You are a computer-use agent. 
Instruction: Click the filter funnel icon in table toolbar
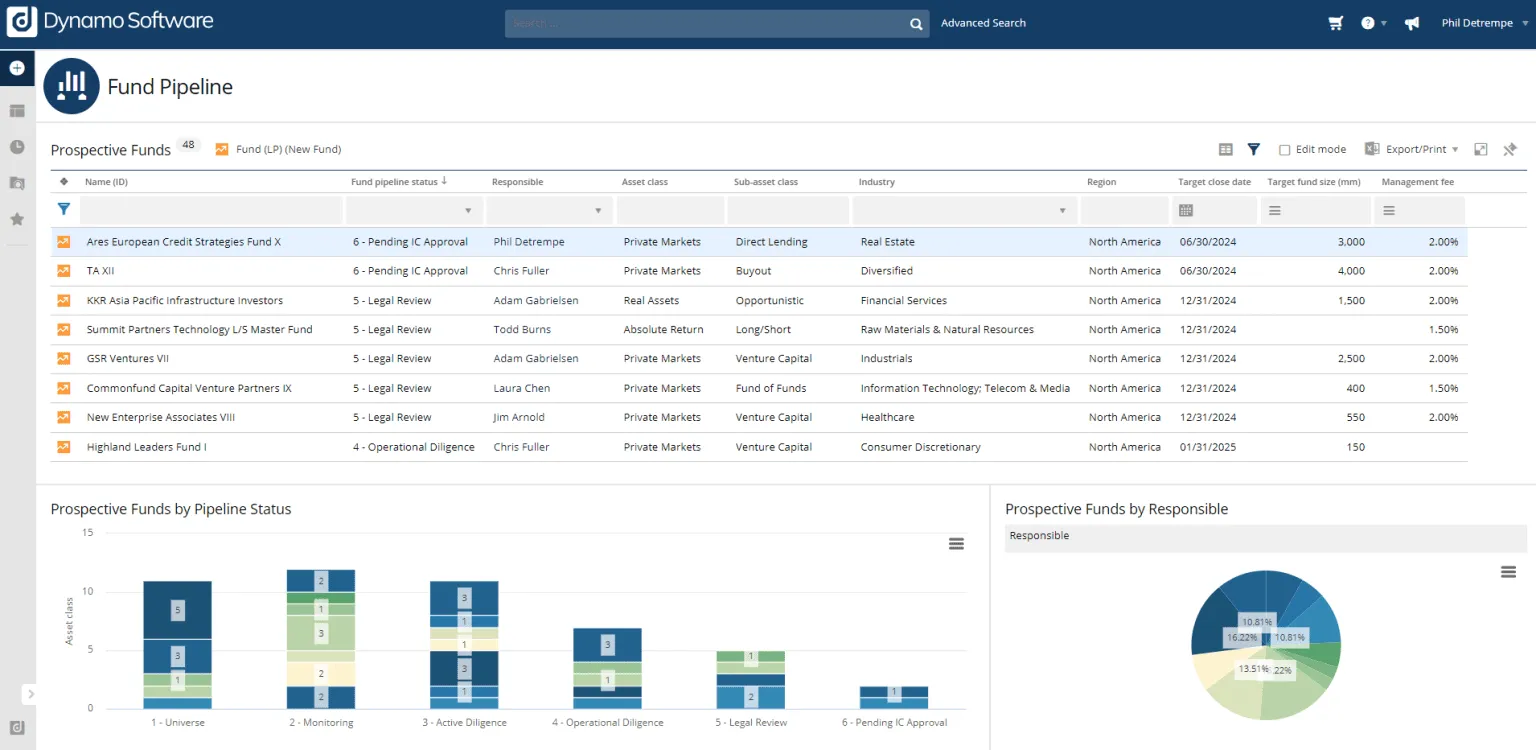[1253, 149]
